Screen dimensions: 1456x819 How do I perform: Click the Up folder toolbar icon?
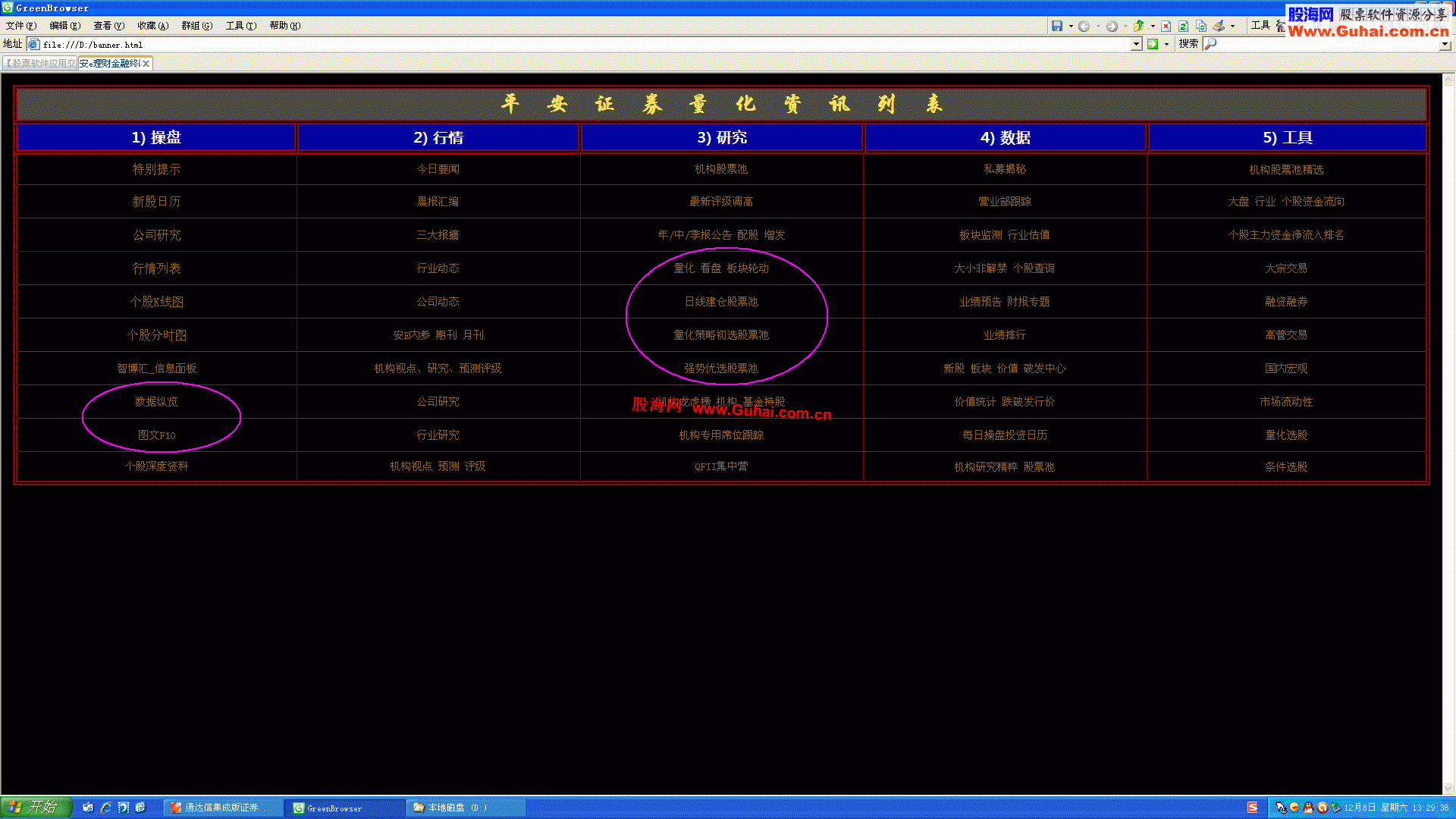(1139, 26)
